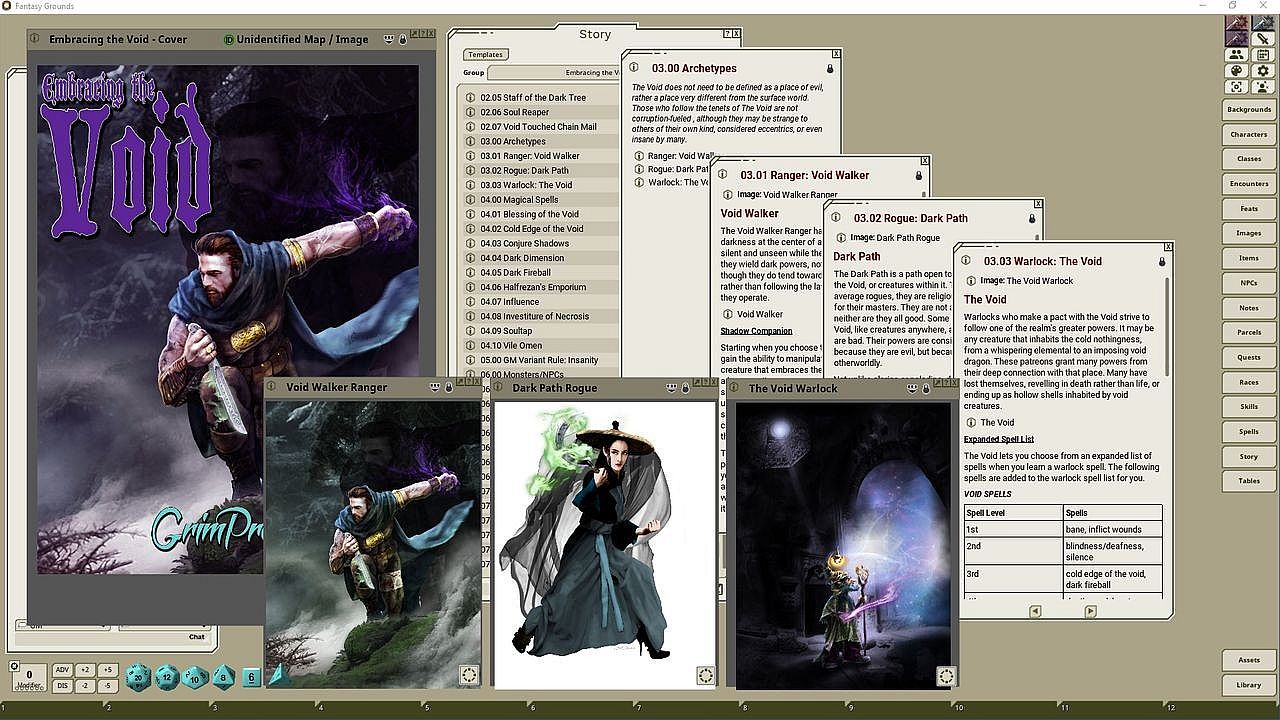The height and width of the screenshot is (720, 1280).
Task: Roll the d20 die
Action: point(138,678)
